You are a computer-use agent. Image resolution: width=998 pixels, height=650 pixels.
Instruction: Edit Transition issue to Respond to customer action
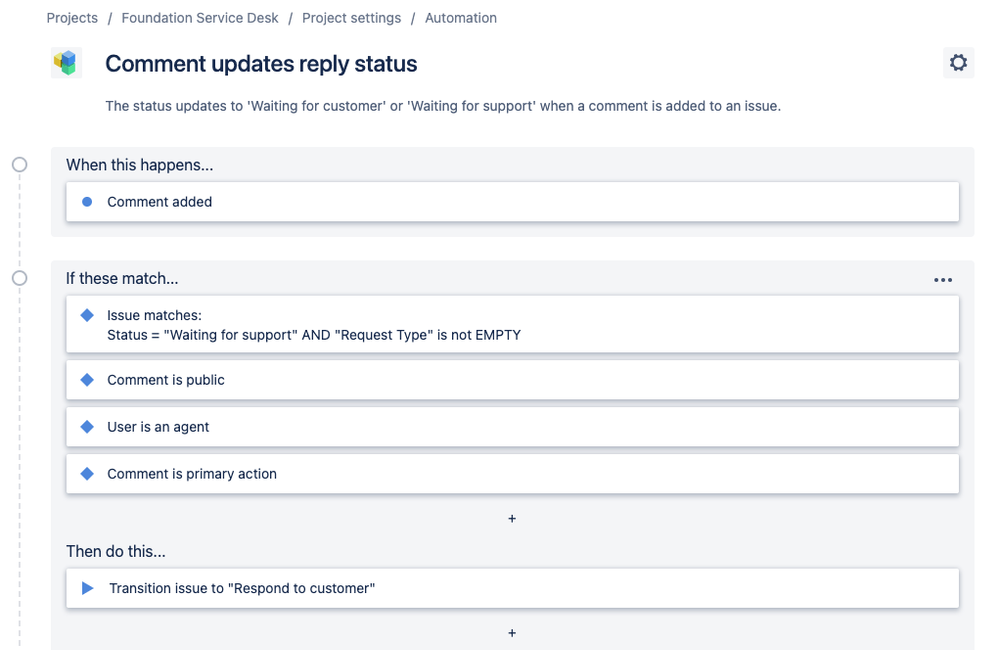pos(512,588)
